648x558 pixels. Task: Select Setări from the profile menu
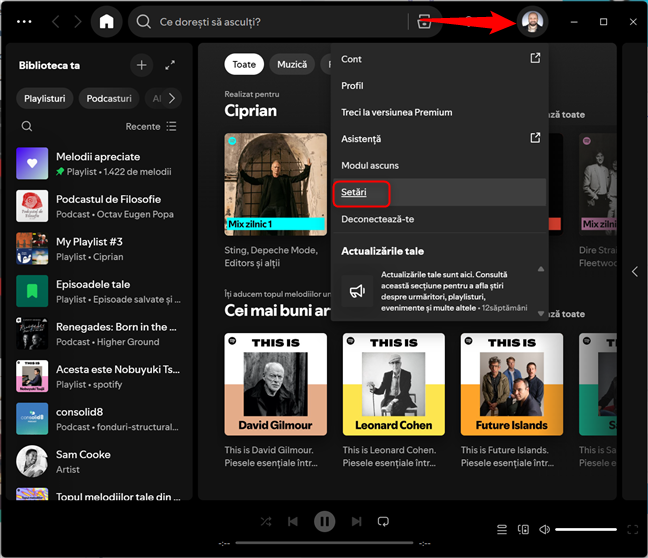coord(356,192)
